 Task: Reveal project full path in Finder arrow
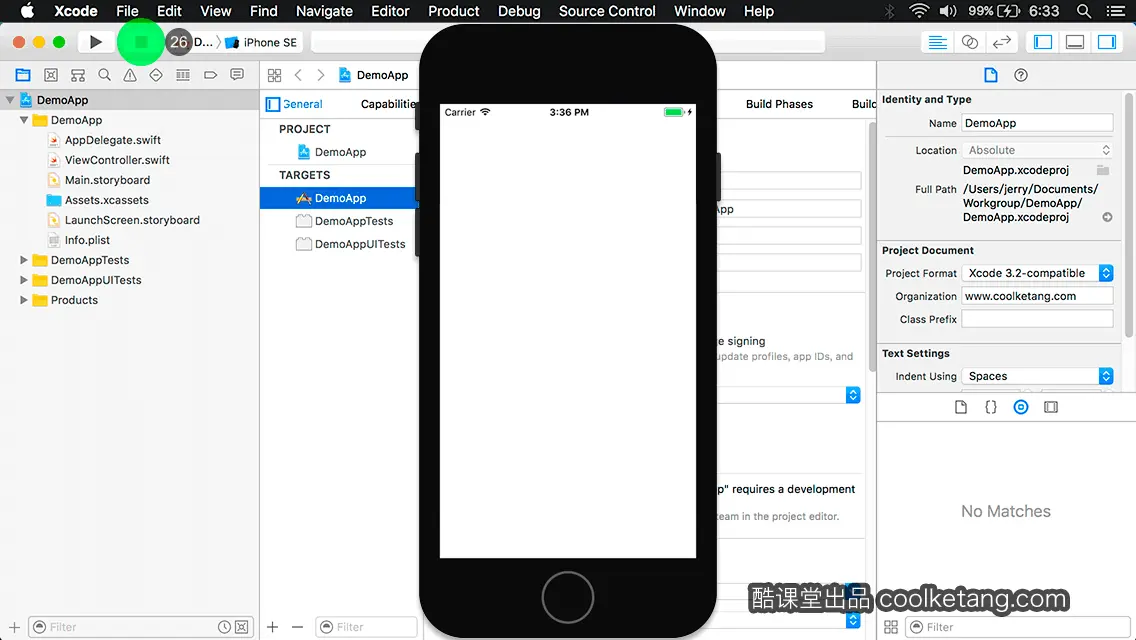pos(1107,217)
